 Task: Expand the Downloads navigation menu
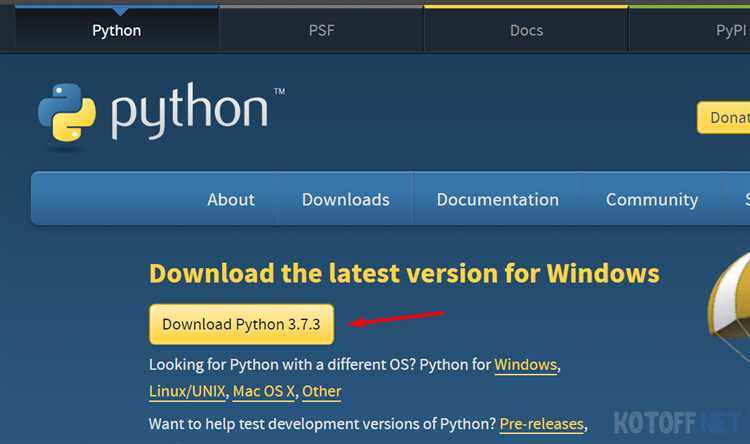346,199
